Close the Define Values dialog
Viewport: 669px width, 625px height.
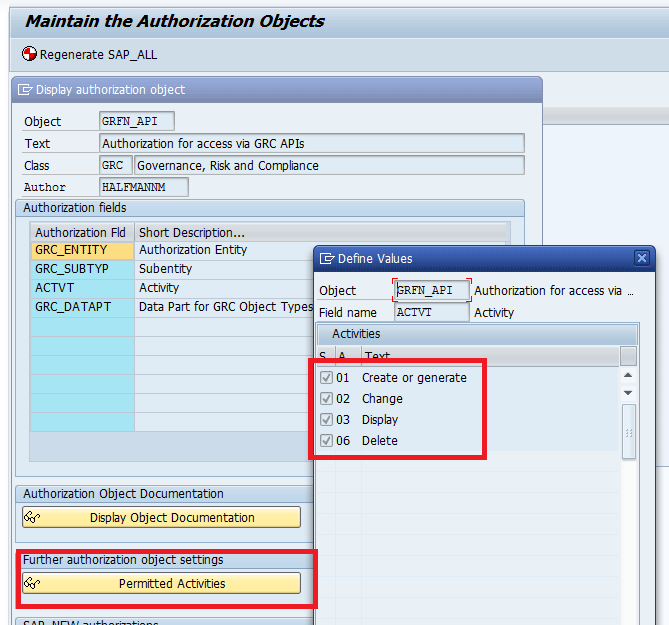point(642,258)
